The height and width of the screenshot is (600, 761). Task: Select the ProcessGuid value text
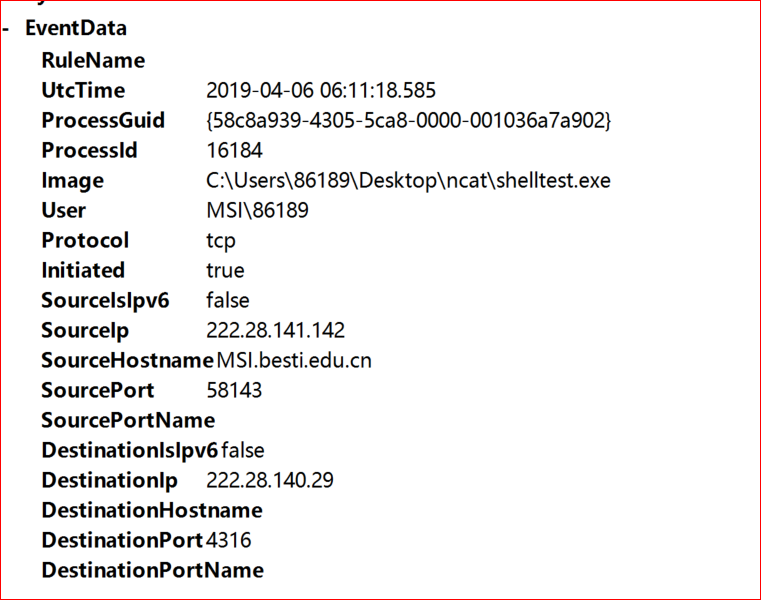(408, 120)
